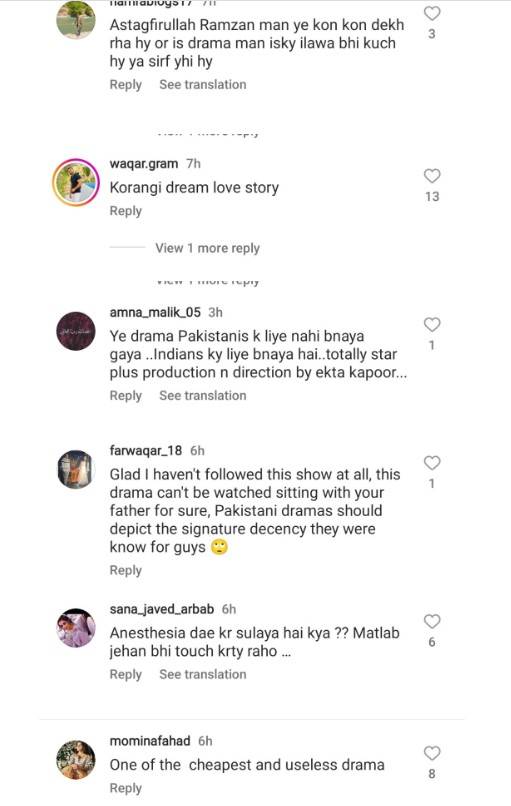Tap heart on farwaqar_18's comment
The height and width of the screenshot is (806, 511).
[432, 463]
